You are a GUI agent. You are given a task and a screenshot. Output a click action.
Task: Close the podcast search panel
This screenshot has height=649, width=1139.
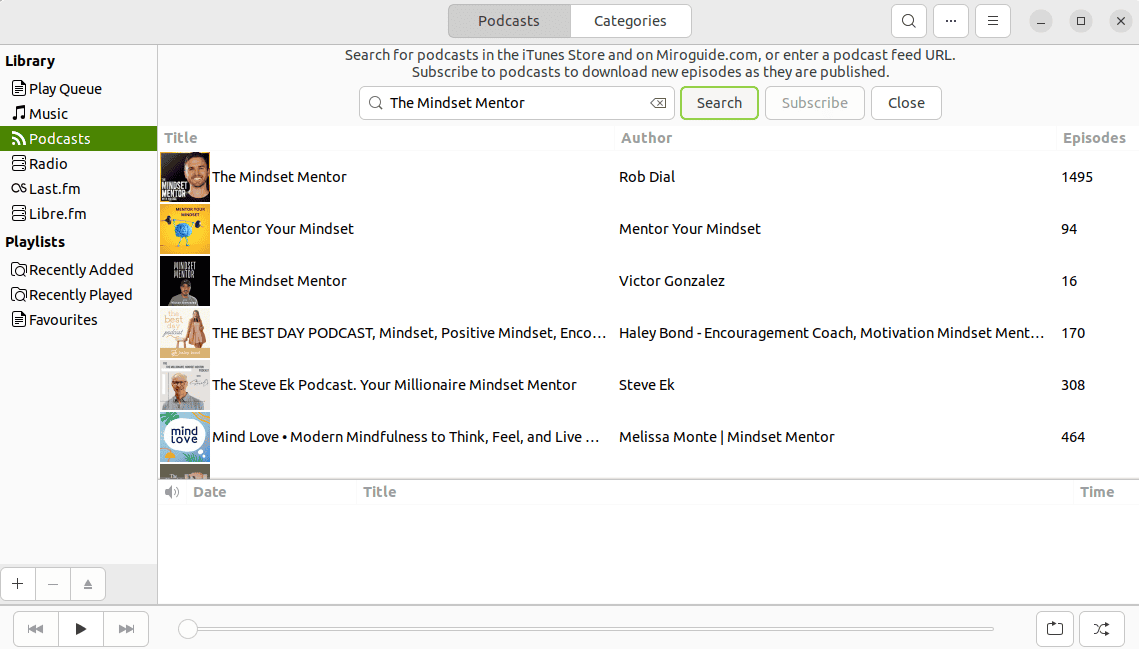pyautogui.click(x=905, y=102)
